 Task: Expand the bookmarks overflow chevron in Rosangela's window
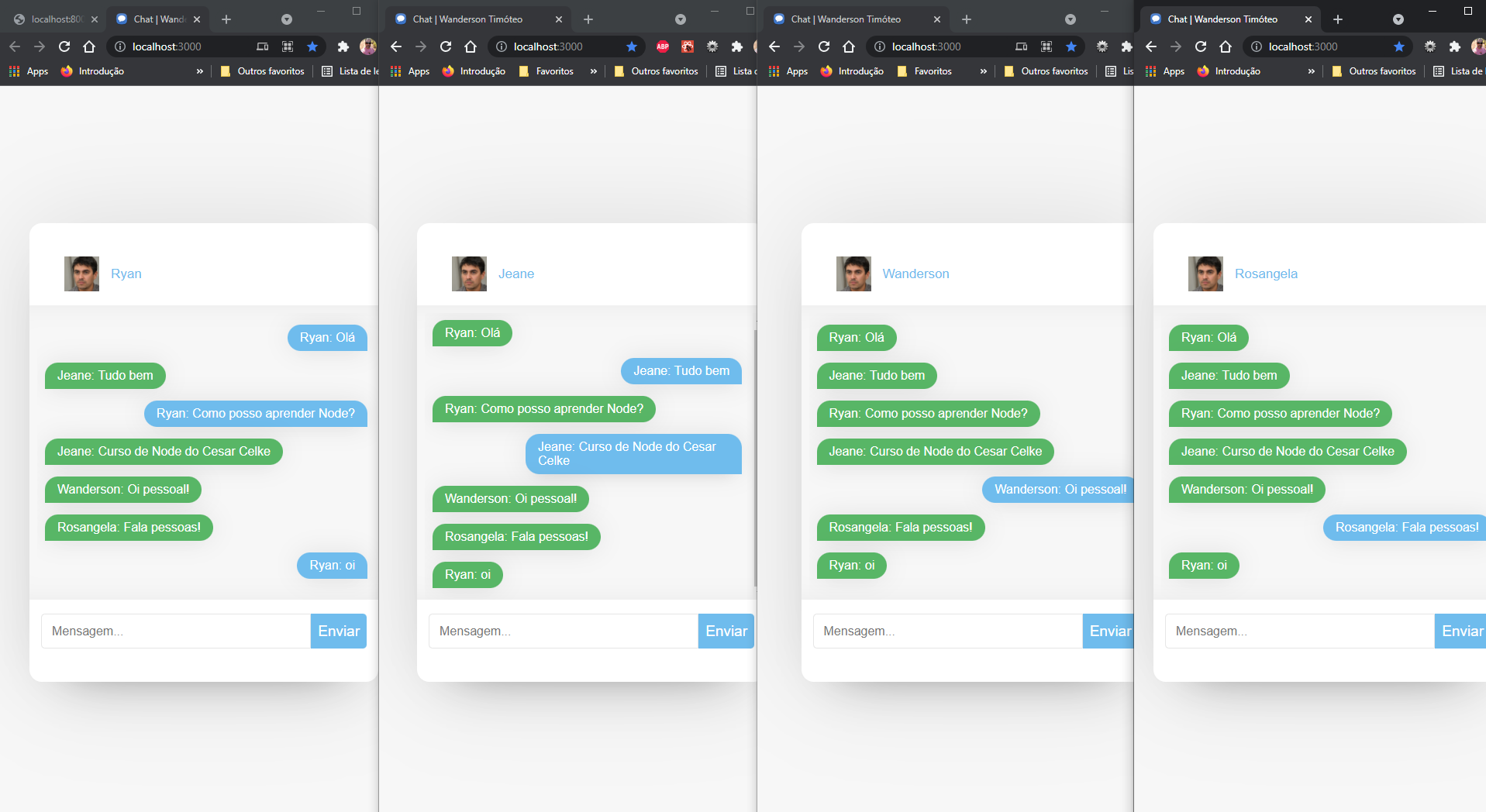tap(1312, 71)
